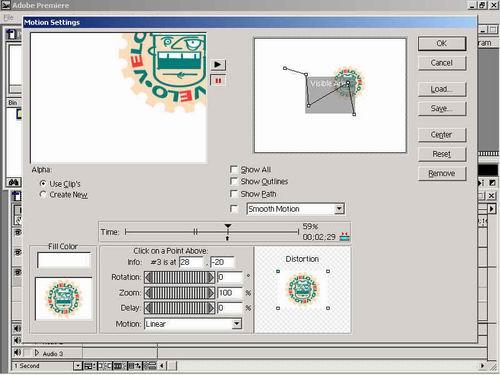This screenshot has height=375, width=500.
Task: Enable the Show Outlines checkbox
Action: 234,181
